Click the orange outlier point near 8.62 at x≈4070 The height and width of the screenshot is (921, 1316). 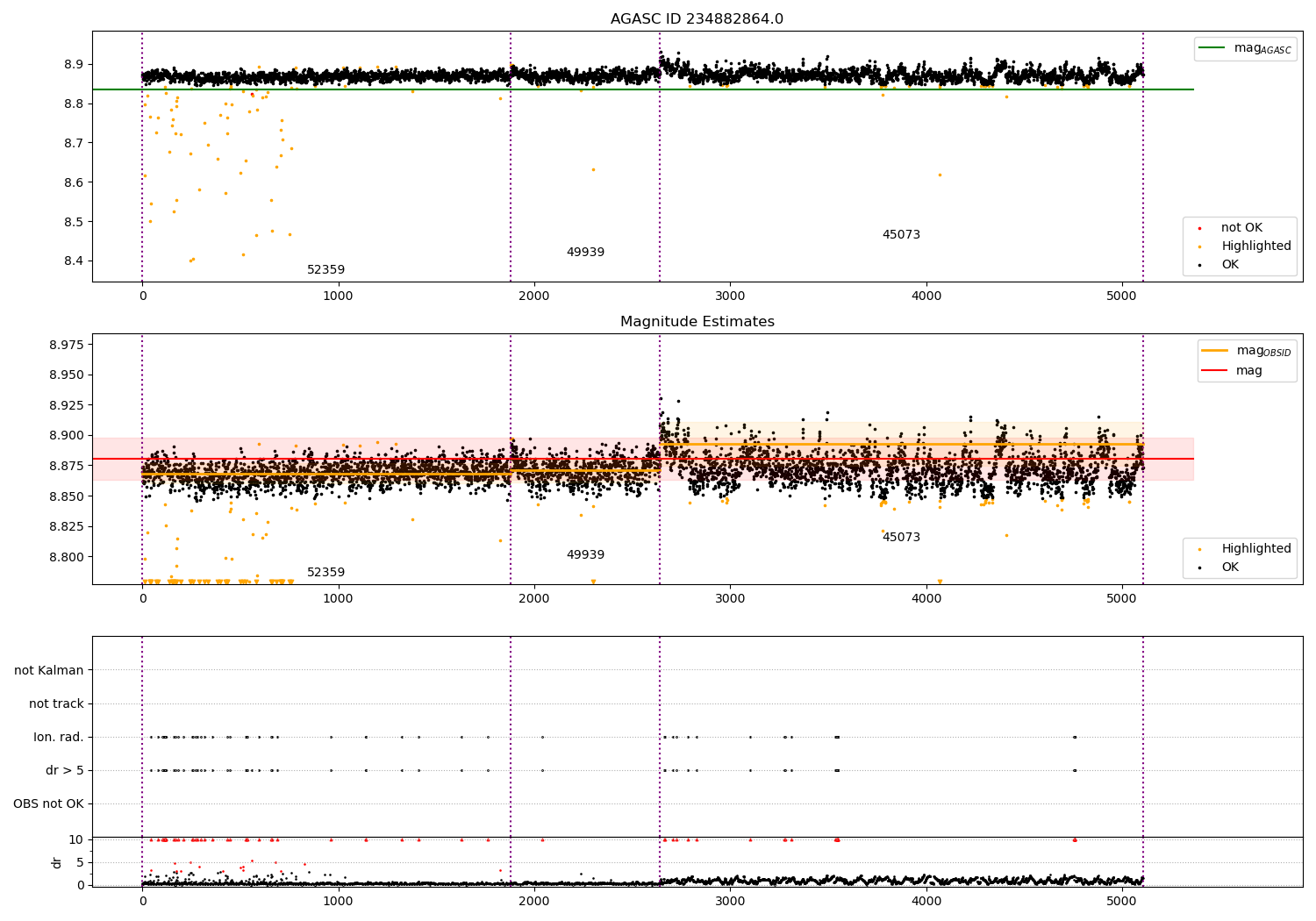[x=940, y=175]
